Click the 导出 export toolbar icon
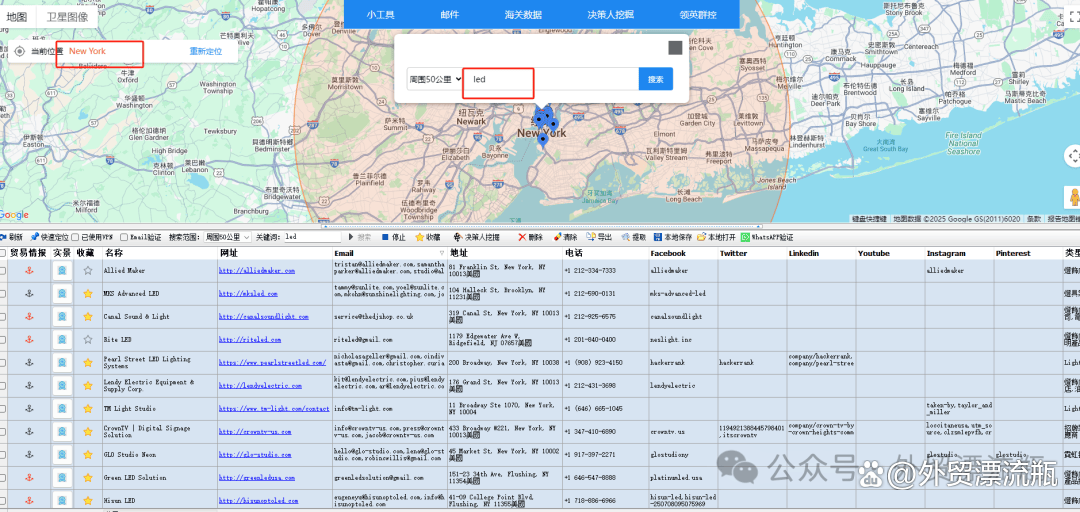 (591, 237)
